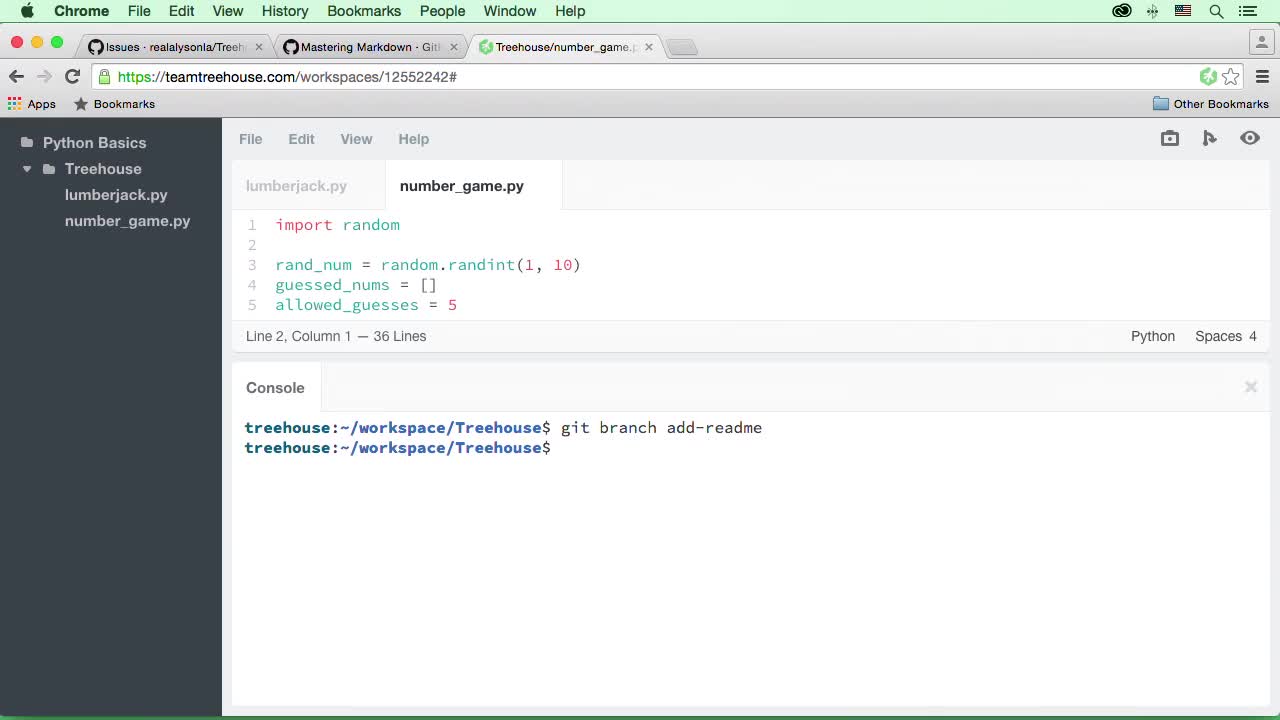Fork the workspace using the fork icon
Image resolution: width=1280 pixels, height=720 pixels.
tap(1209, 139)
